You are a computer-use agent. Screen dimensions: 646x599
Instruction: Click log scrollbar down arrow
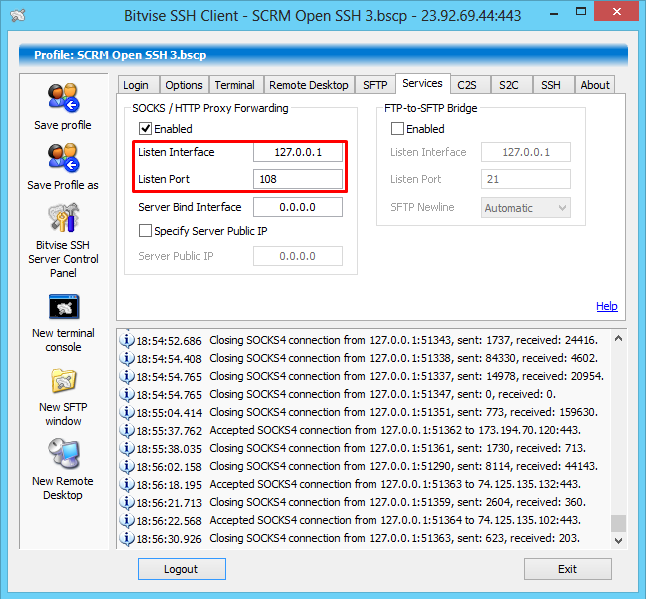(x=618, y=541)
